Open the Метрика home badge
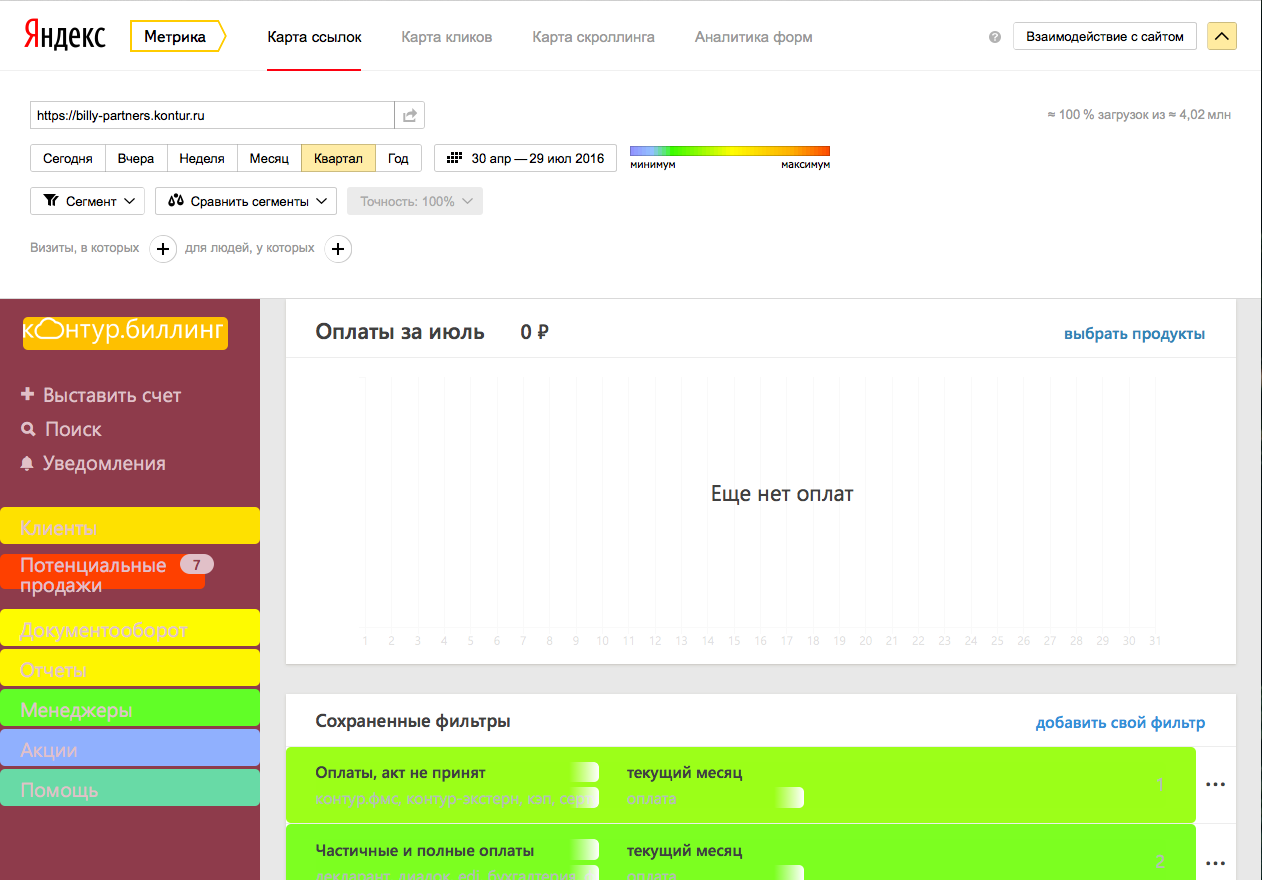The height and width of the screenshot is (880, 1262). pyautogui.click(x=177, y=37)
